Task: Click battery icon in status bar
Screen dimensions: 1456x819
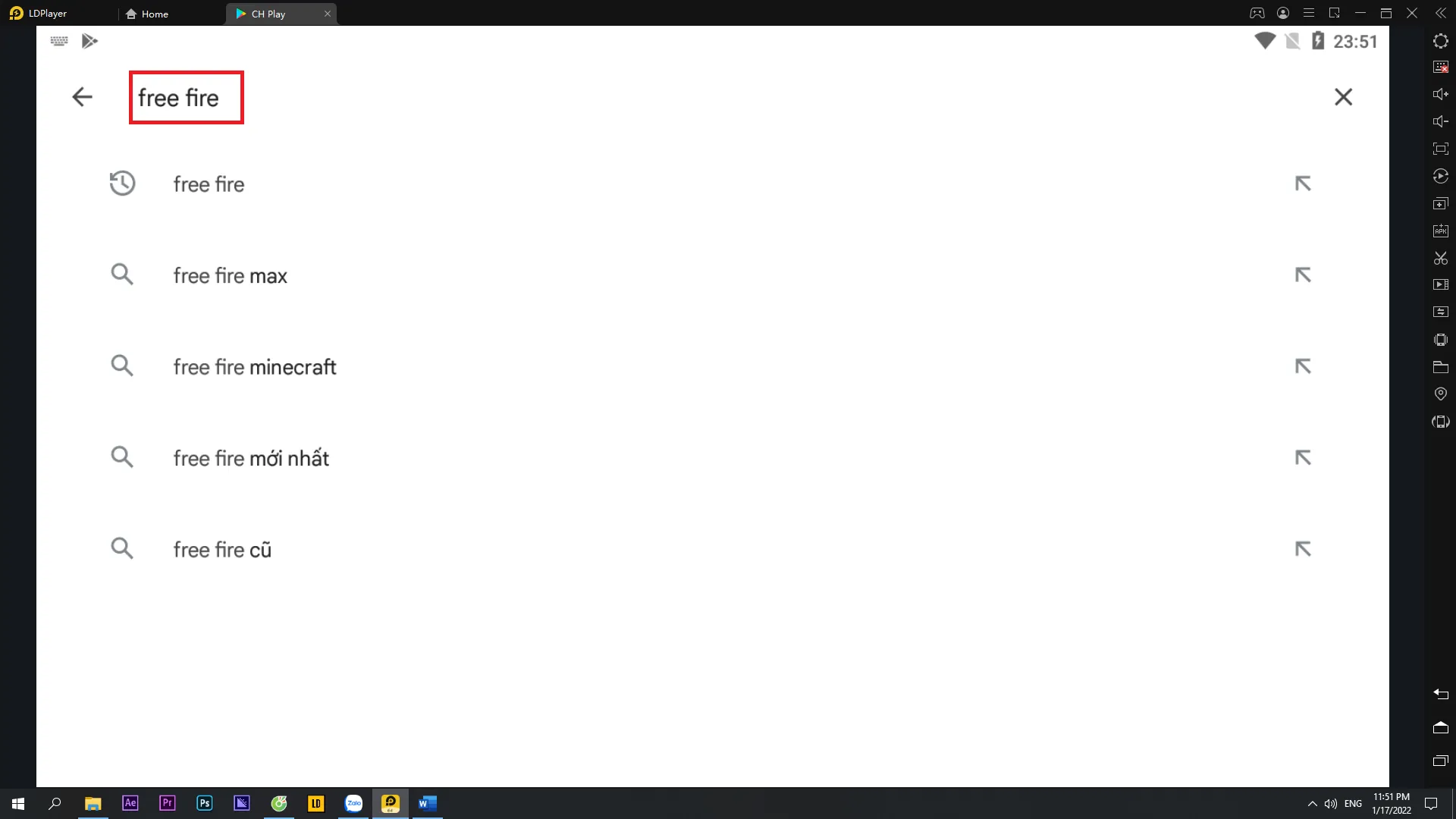Action: (1318, 40)
